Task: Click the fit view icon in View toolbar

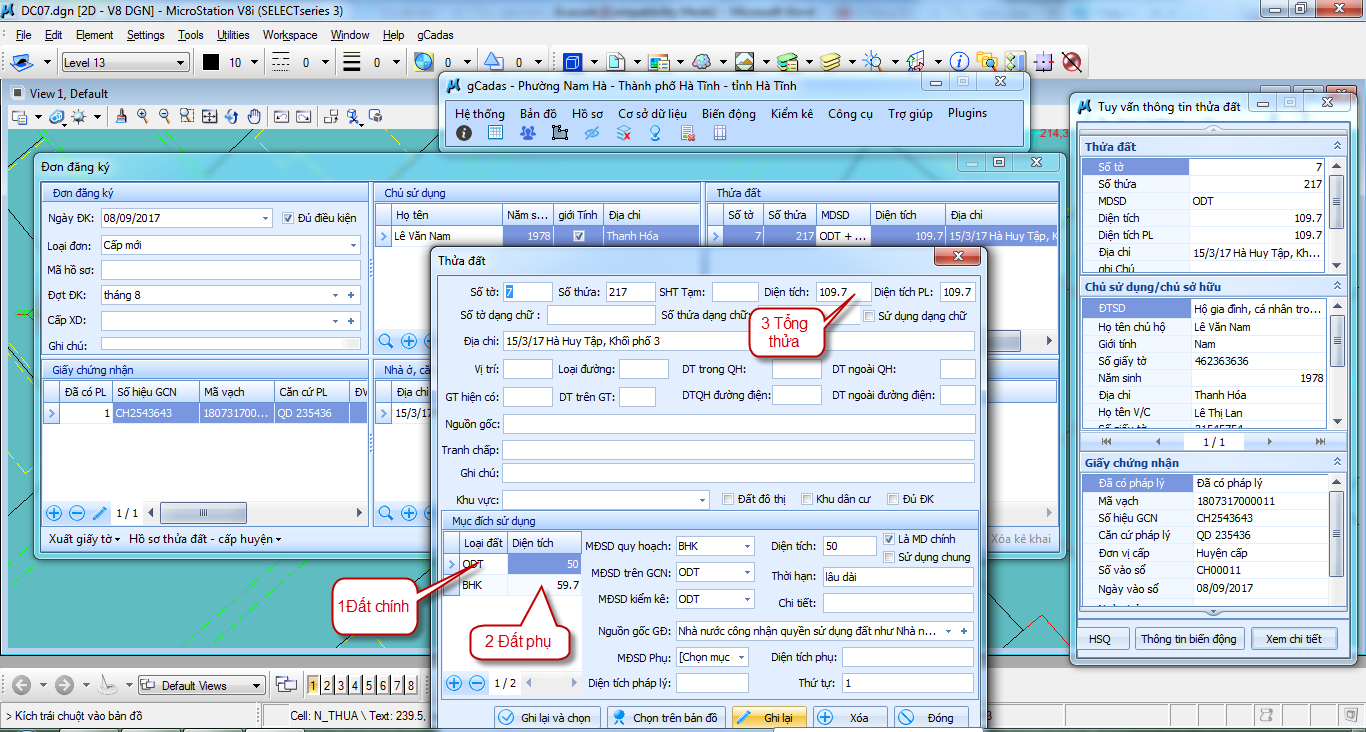Action: [209, 116]
